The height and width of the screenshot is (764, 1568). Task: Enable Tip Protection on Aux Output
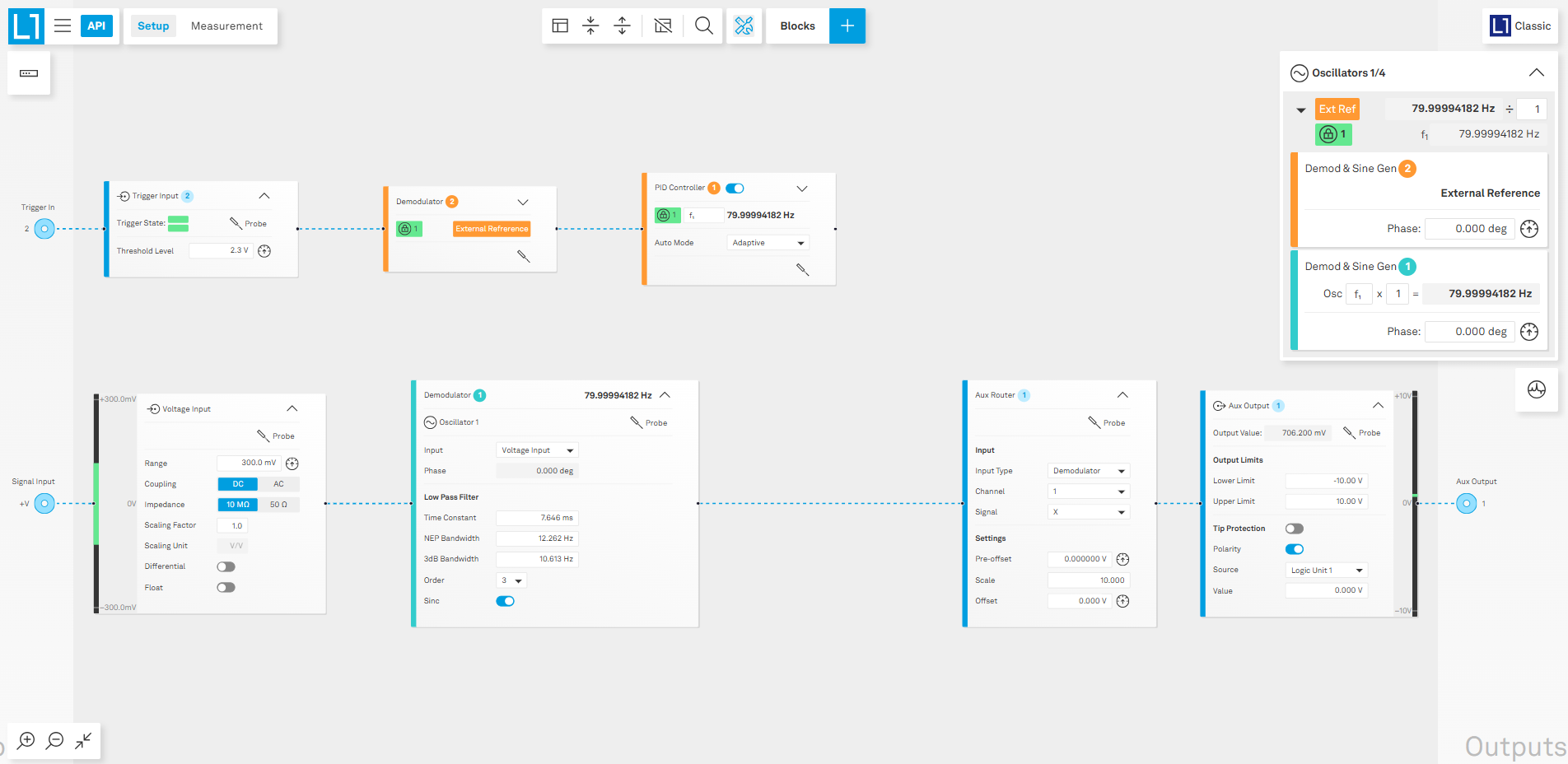point(1294,529)
